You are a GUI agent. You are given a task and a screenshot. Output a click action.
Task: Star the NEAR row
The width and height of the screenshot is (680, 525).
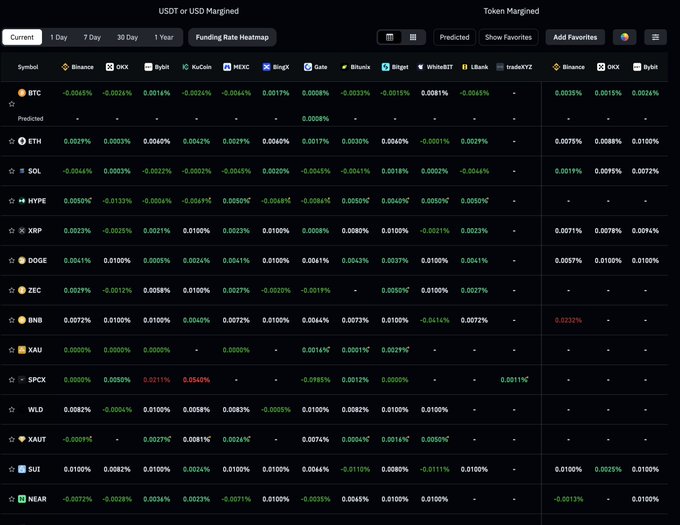tap(12, 499)
